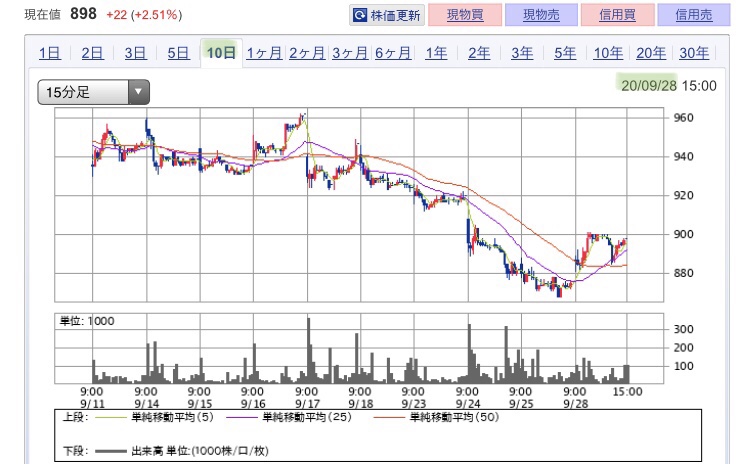Viewport: 737px width, 464px height.
Task: Click the 信用買 button
Action: 618,15
